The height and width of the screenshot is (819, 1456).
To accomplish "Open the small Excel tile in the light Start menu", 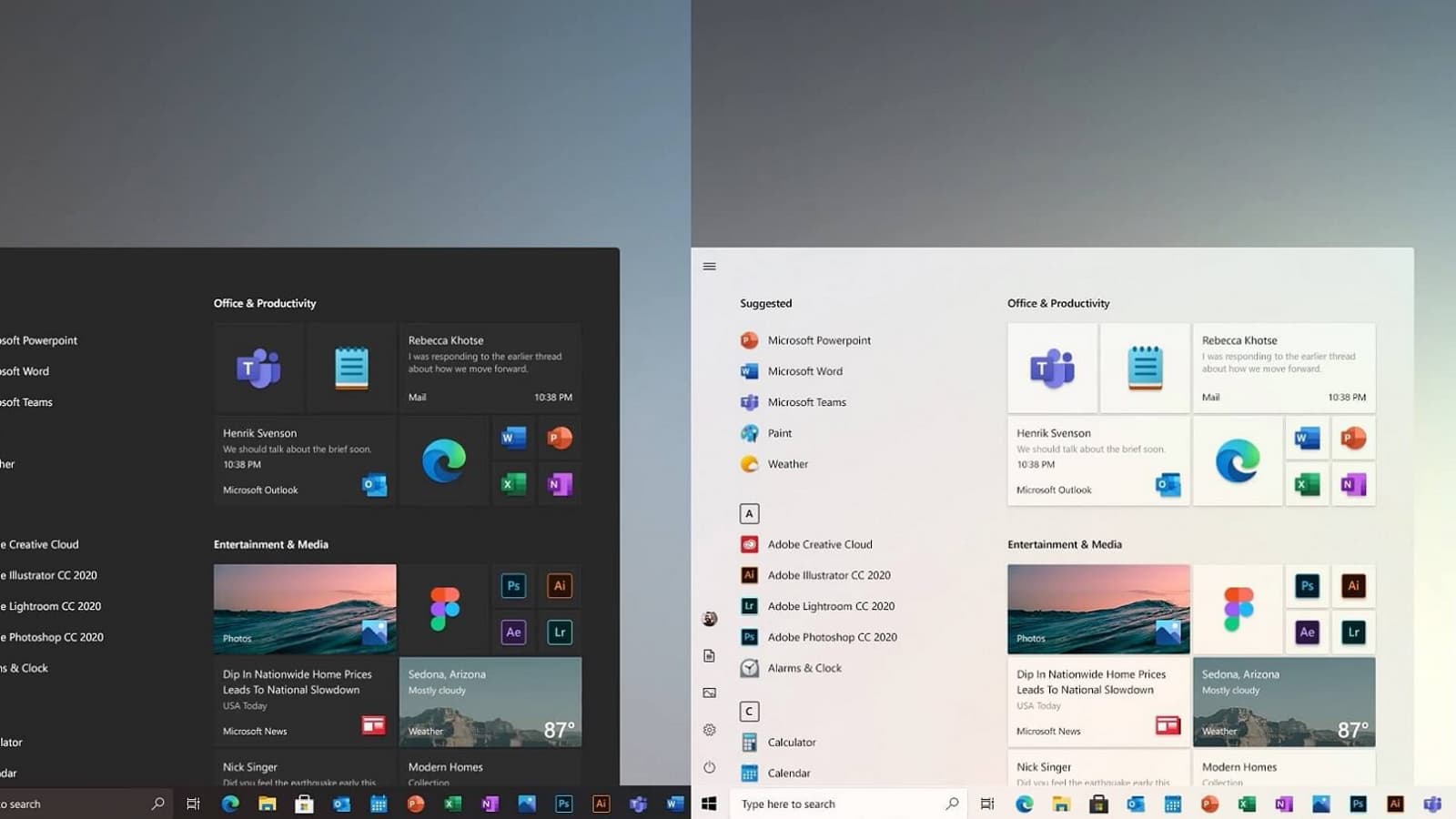I will (x=1308, y=484).
